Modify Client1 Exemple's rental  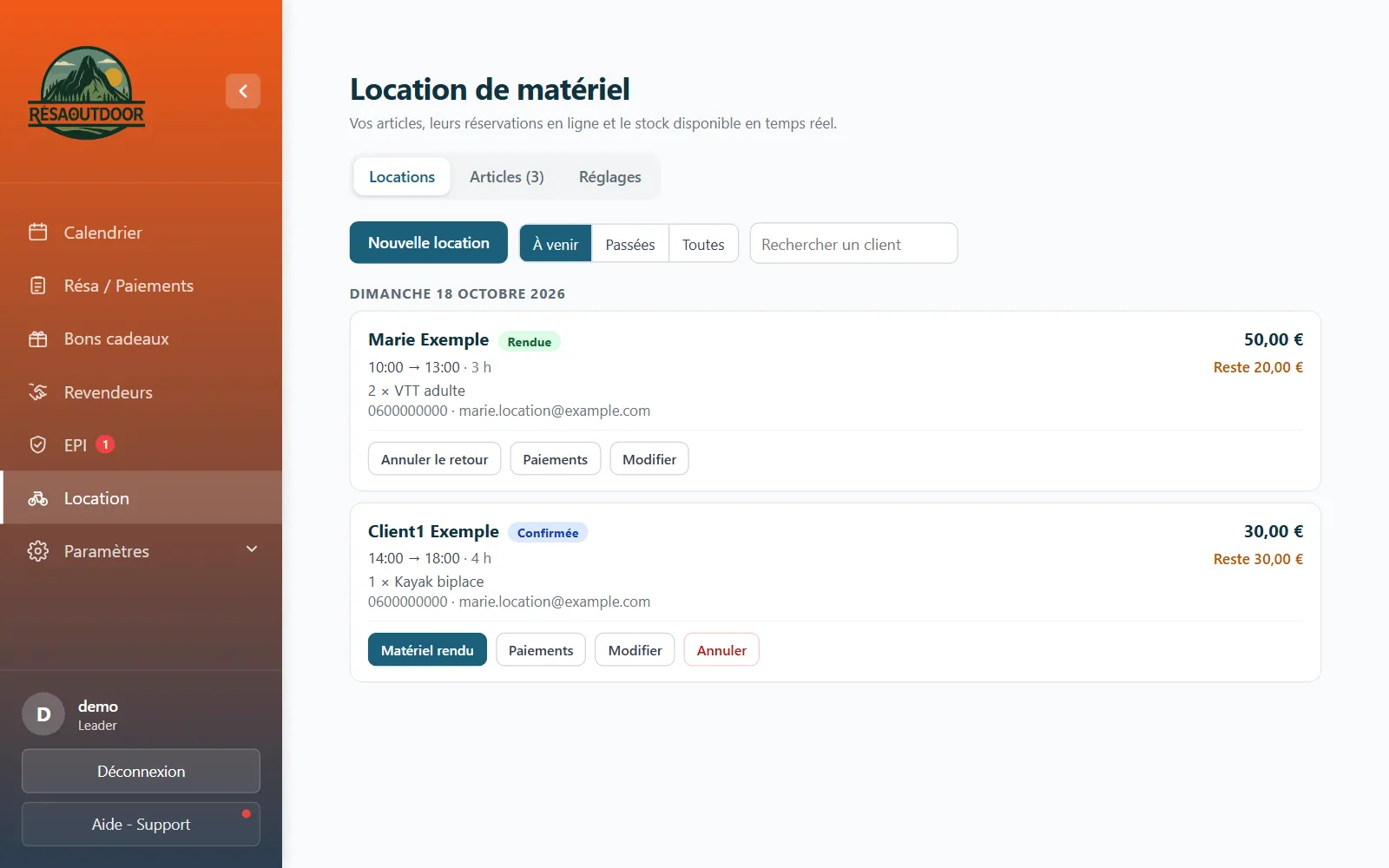635,650
